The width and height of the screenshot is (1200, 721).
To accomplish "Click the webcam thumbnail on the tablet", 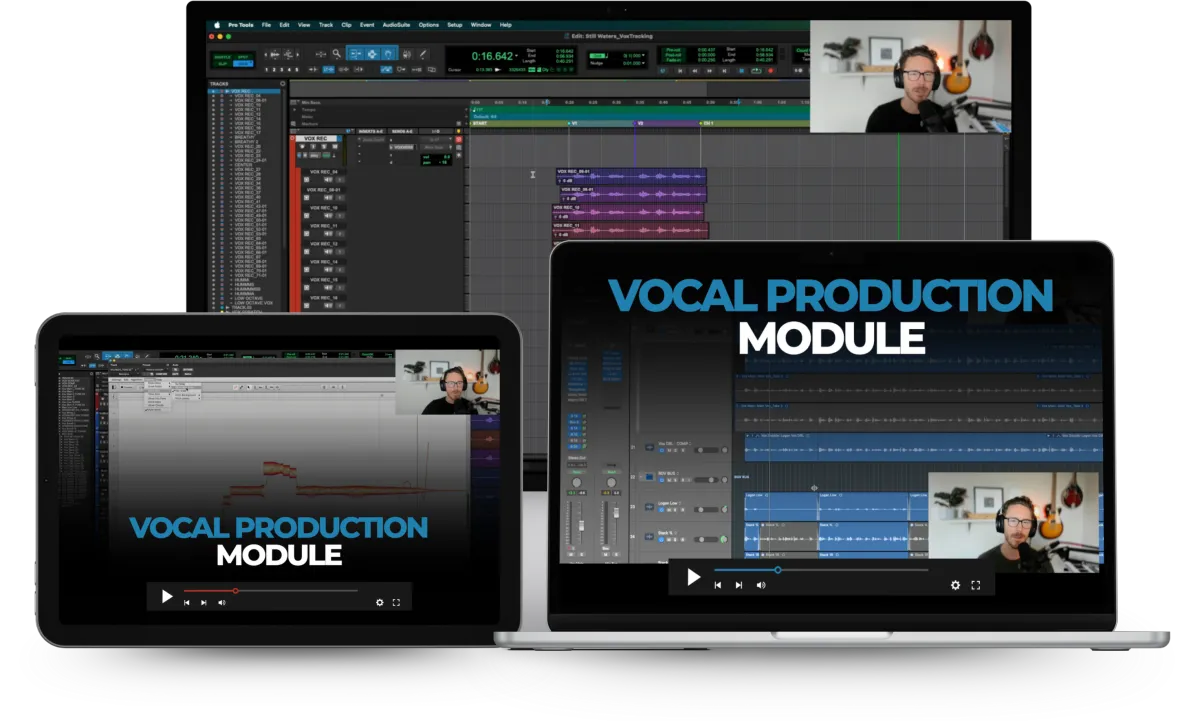I will 446,382.
